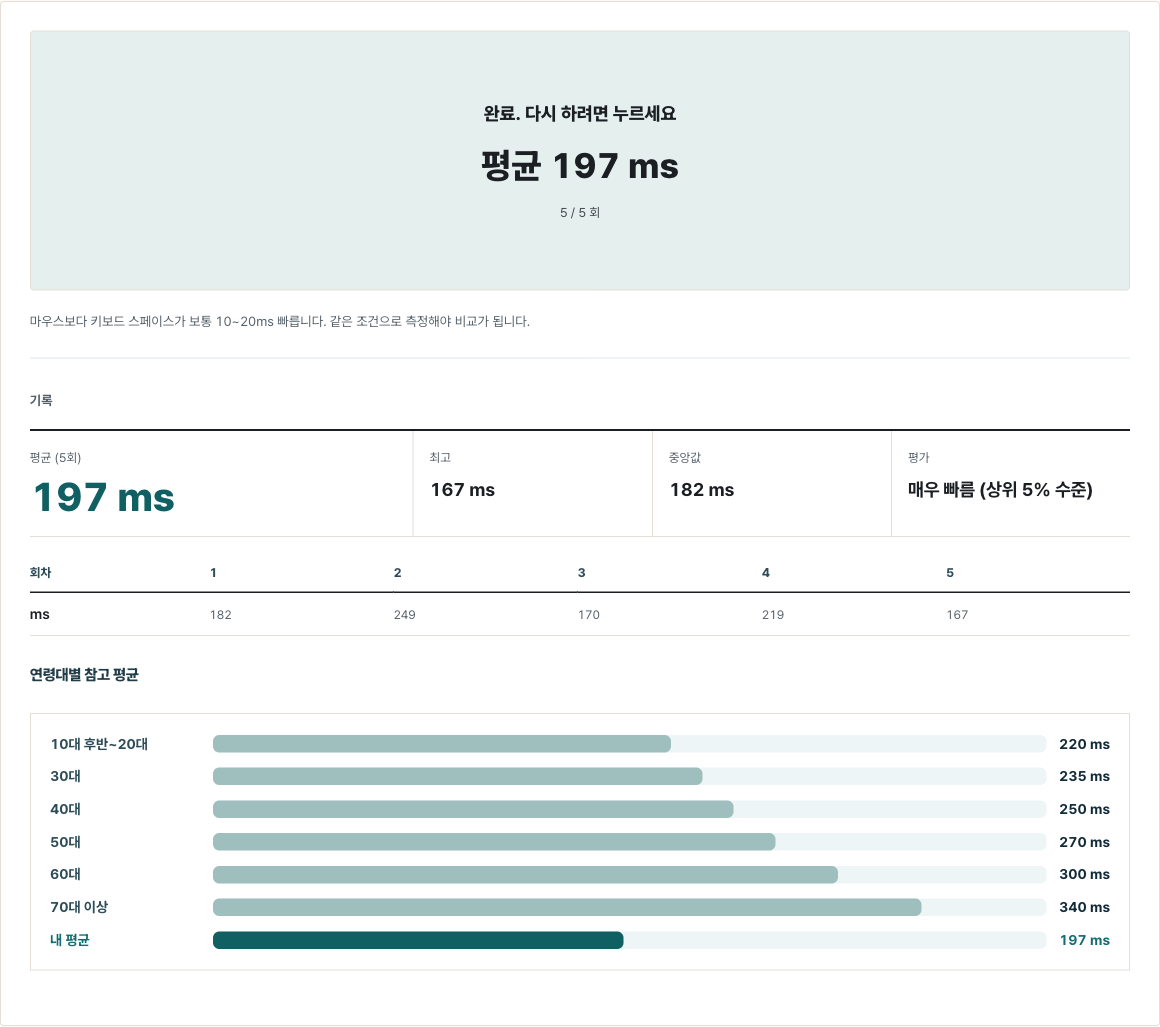This screenshot has width=1160, height=1027.
Task: Click the '270 ms' bar value
Action: [x=1084, y=842]
